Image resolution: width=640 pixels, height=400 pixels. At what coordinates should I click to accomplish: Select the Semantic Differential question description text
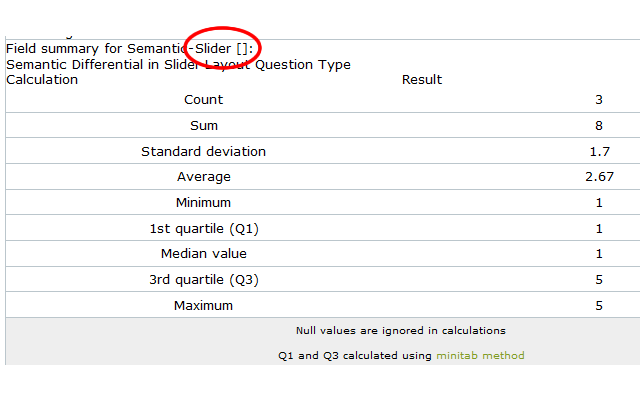tap(178, 64)
